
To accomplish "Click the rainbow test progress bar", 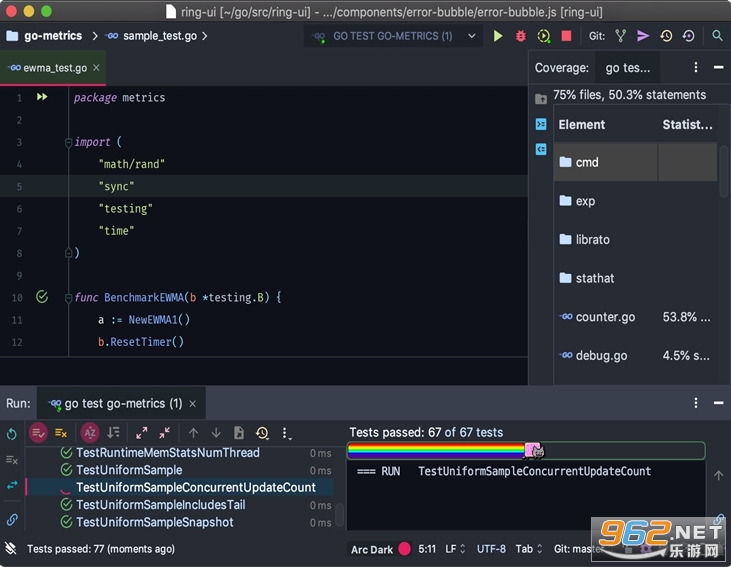I will tap(526, 450).
